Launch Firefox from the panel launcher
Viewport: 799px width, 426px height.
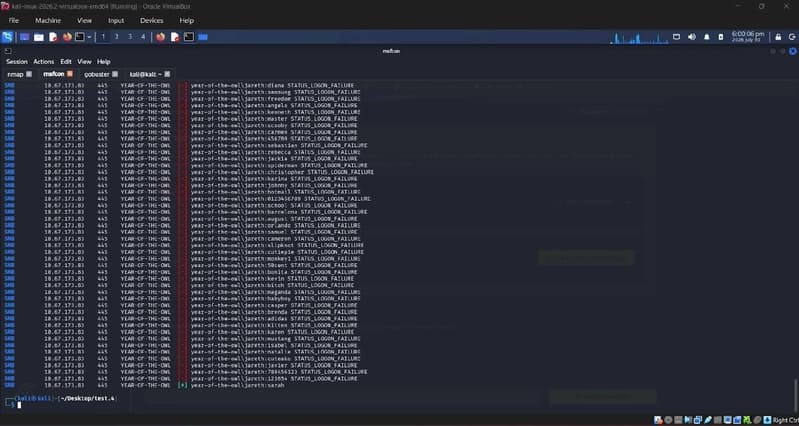(67, 37)
